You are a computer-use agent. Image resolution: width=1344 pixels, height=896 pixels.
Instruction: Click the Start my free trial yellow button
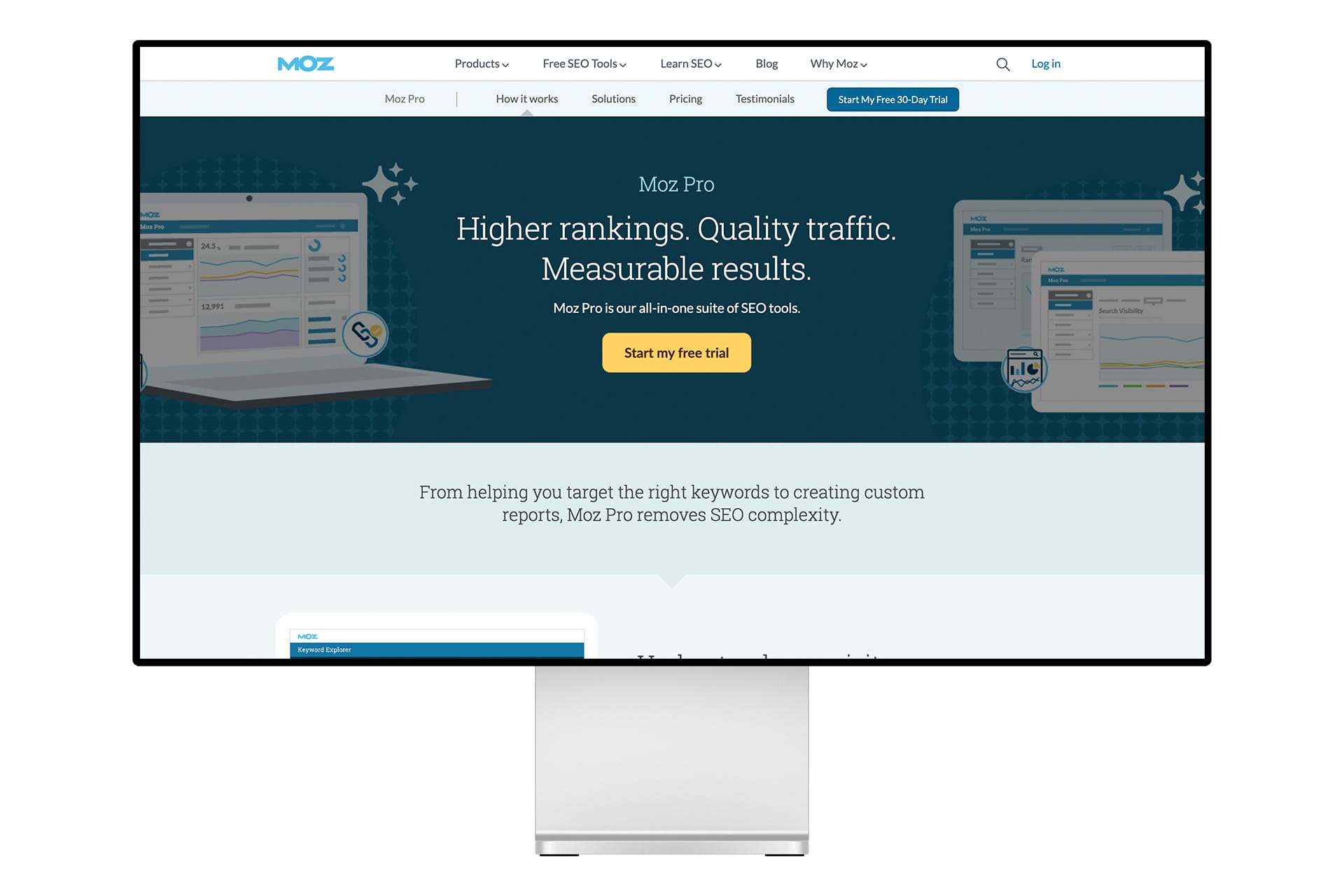[x=675, y=352]
